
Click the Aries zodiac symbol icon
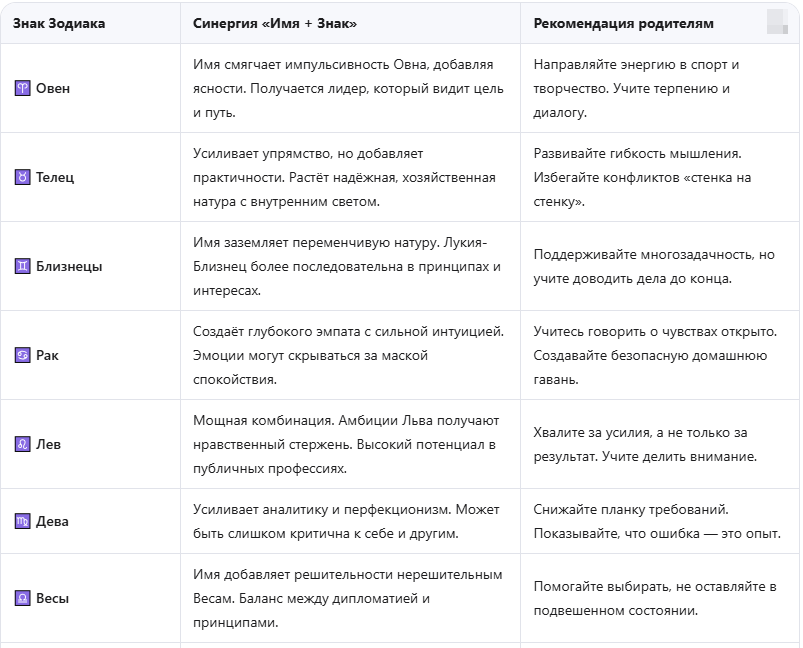(23, 89)
